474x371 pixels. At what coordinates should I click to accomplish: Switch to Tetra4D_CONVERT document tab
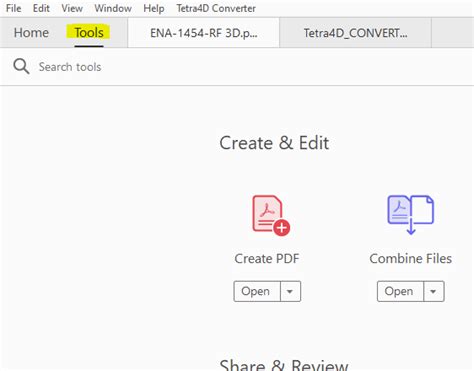[x=355, y=33]
